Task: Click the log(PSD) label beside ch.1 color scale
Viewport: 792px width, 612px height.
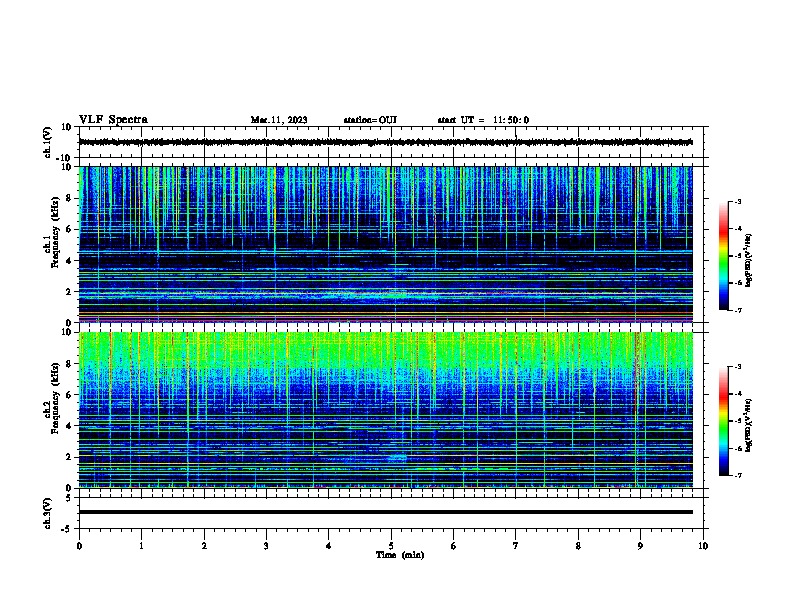Action: tap(749, 260)
